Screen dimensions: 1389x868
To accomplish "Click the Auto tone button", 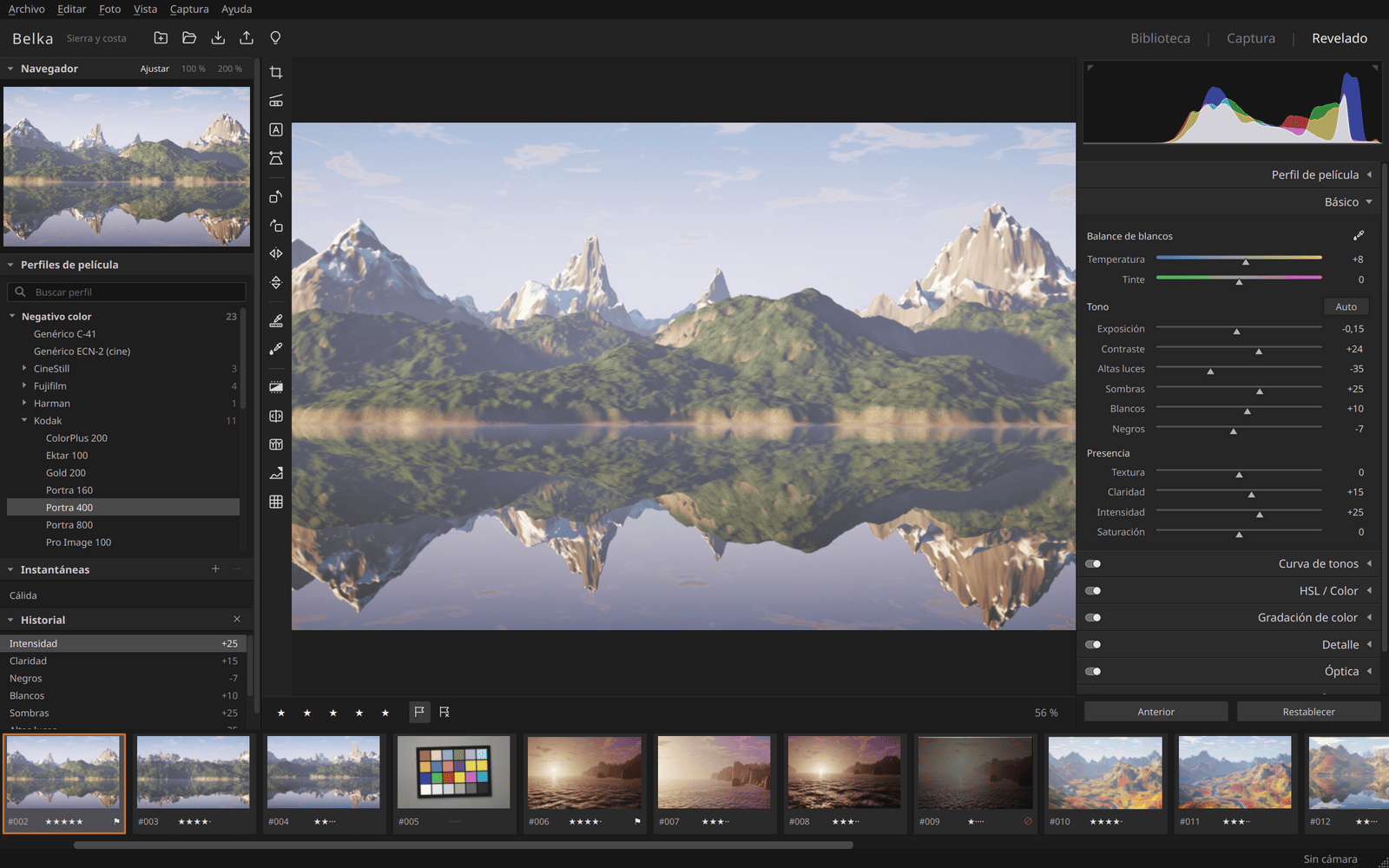I will point(1346,306).
